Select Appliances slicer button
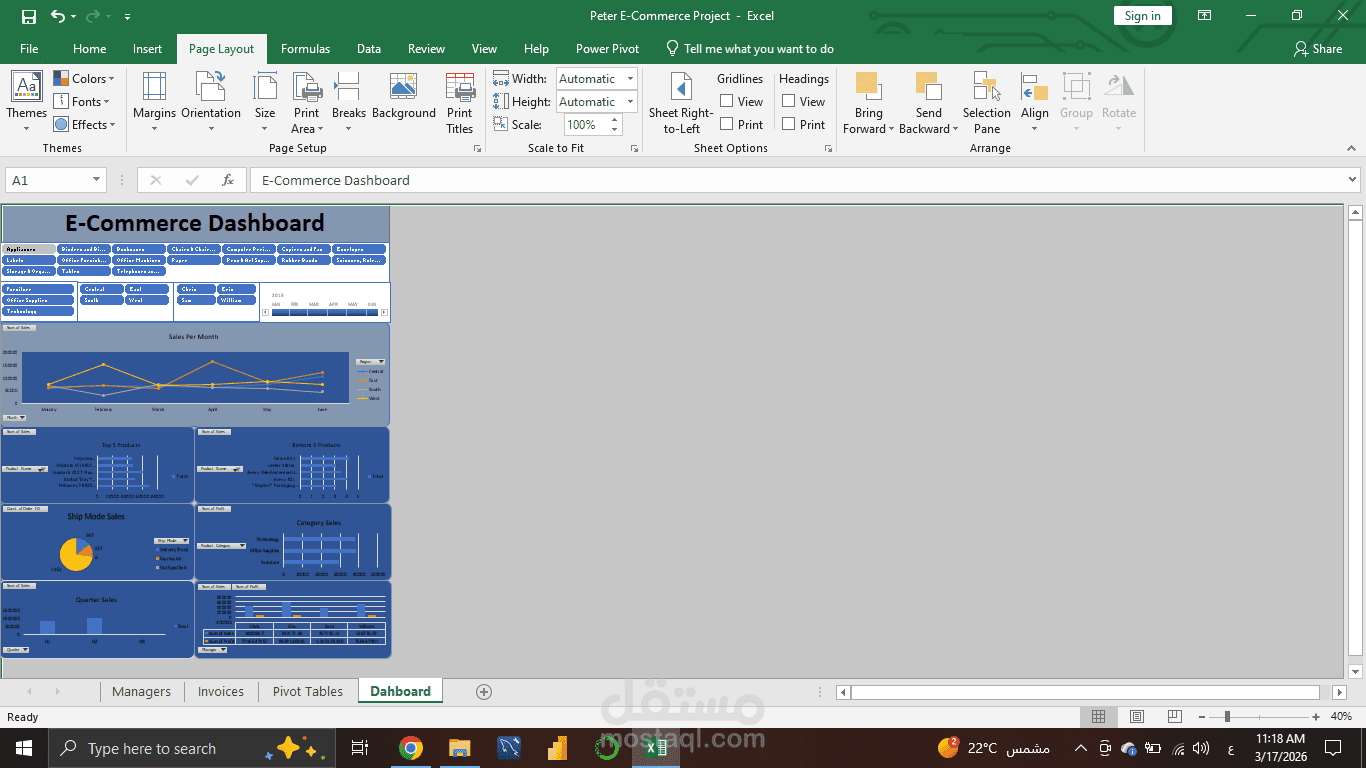The height and width of the screenshot is (768, 1366). pyautogui.click(x=28, y=249)
